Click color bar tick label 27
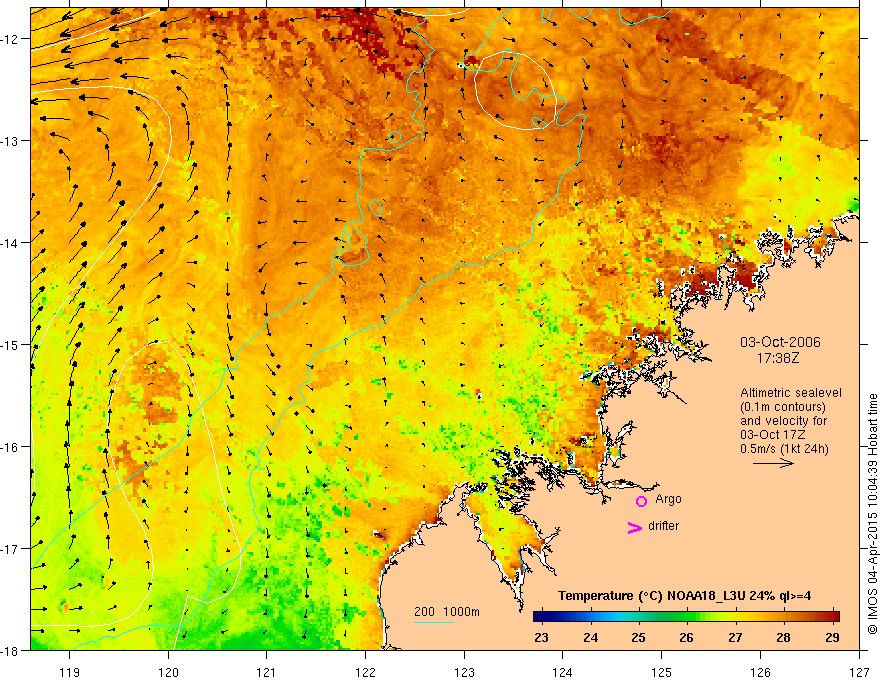The height and width of the screenshot is (680, 880). (735, 637)
